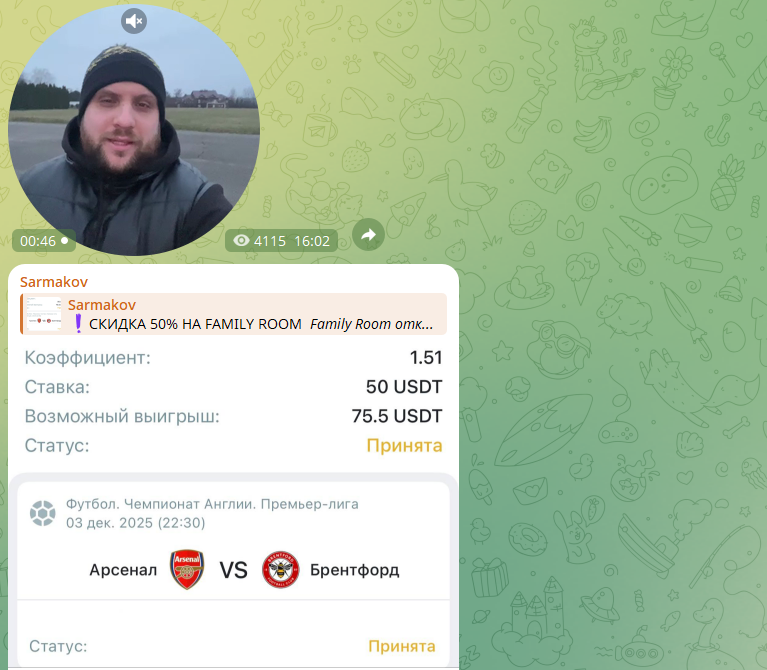Open the quoted Family Room reply preview
767x670 pixels.
[x=233, y=314]
